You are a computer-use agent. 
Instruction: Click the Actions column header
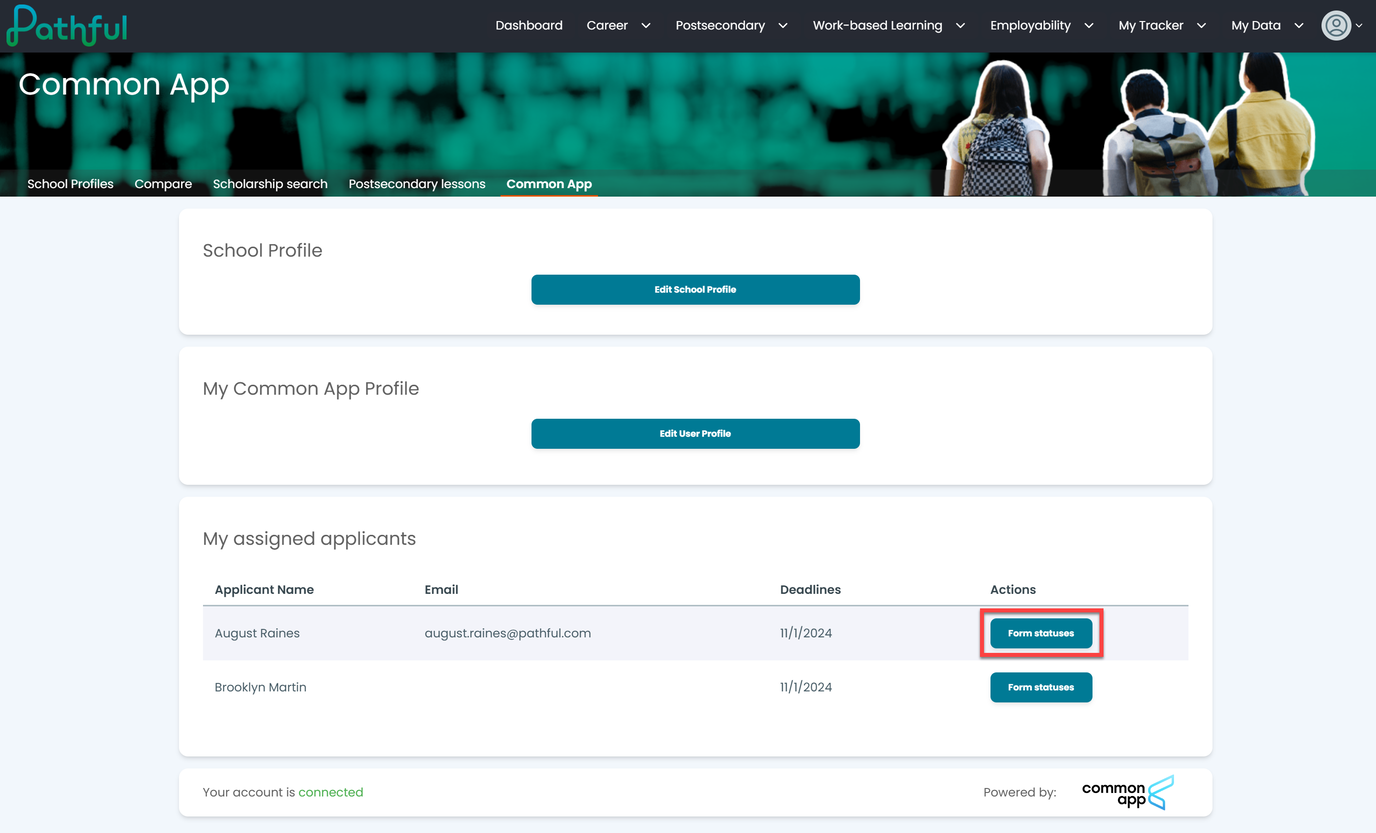[x=1013, y=590]
